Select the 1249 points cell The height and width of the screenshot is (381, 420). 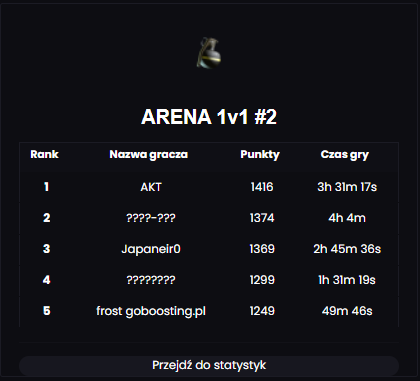[262, 311]
